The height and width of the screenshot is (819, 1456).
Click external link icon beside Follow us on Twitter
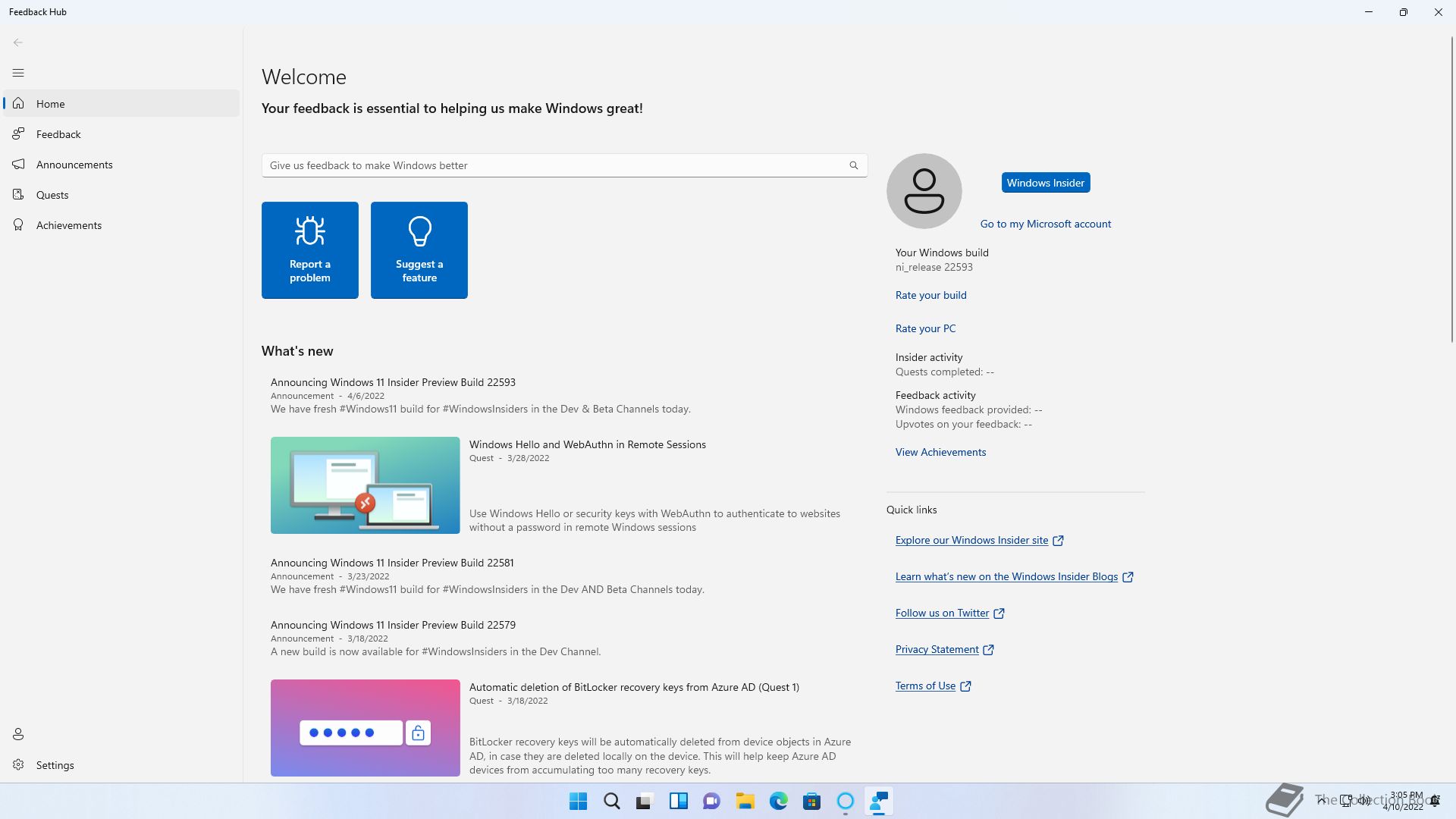pyautogui.click(x=999, y=613)
